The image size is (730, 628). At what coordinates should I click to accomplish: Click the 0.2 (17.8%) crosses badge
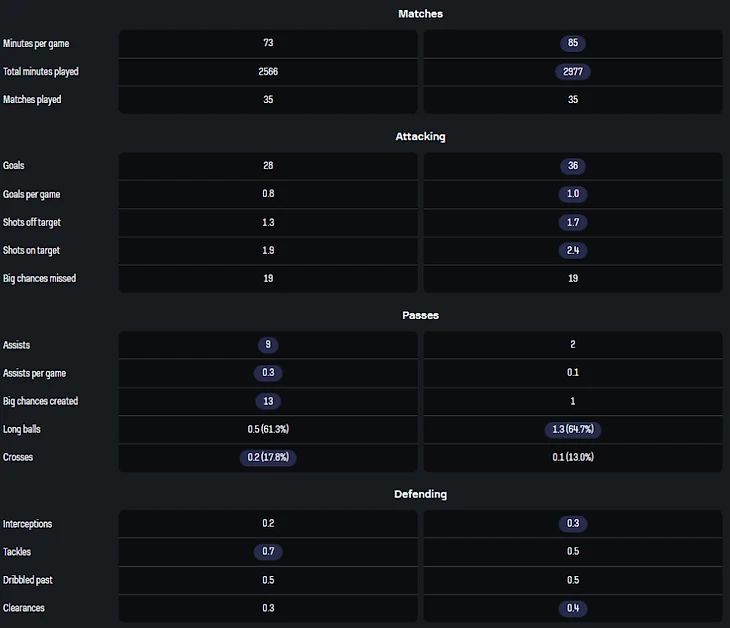click(267, 457)
